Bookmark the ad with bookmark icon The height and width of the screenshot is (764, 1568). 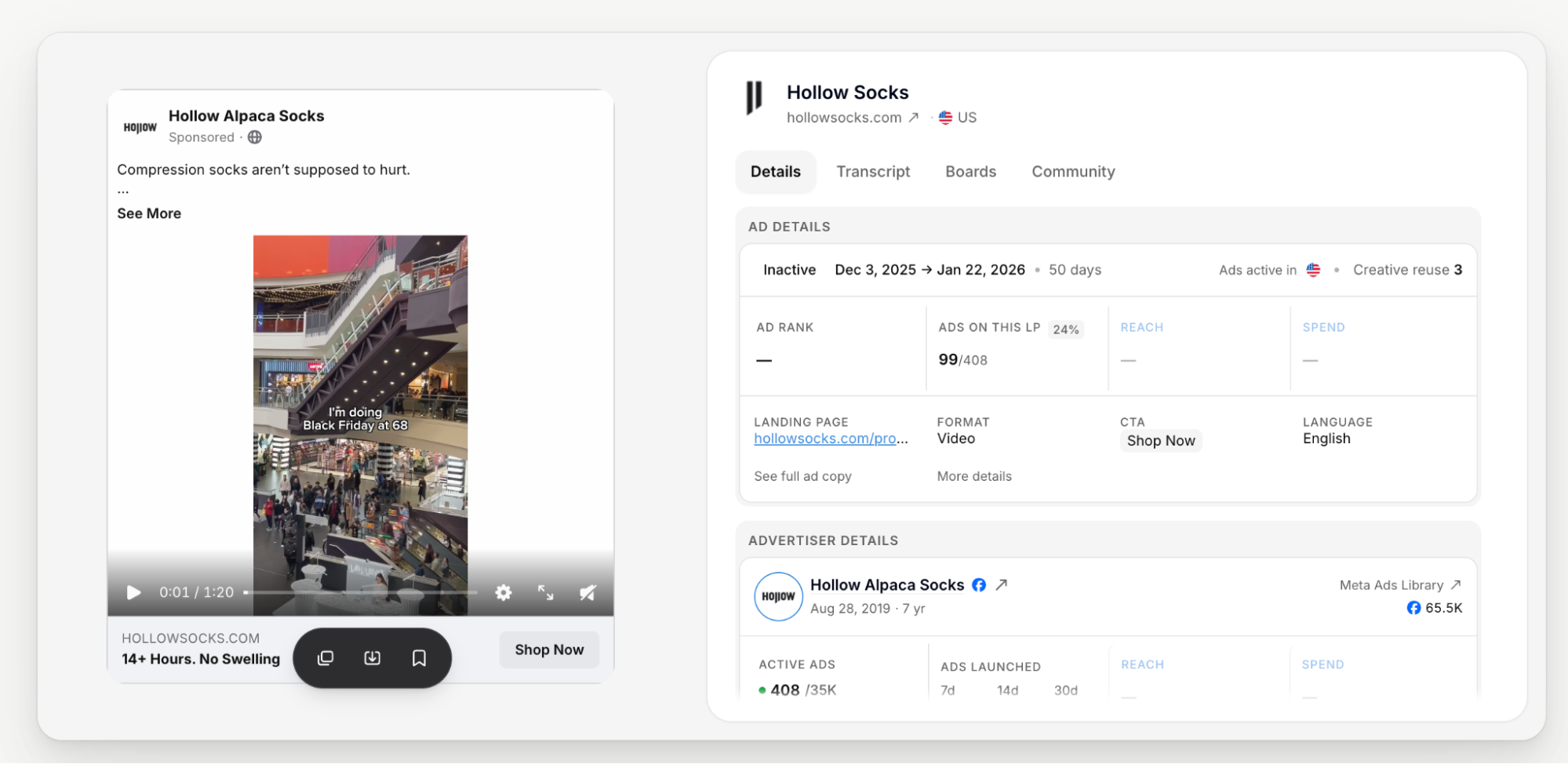coord(420,658)
